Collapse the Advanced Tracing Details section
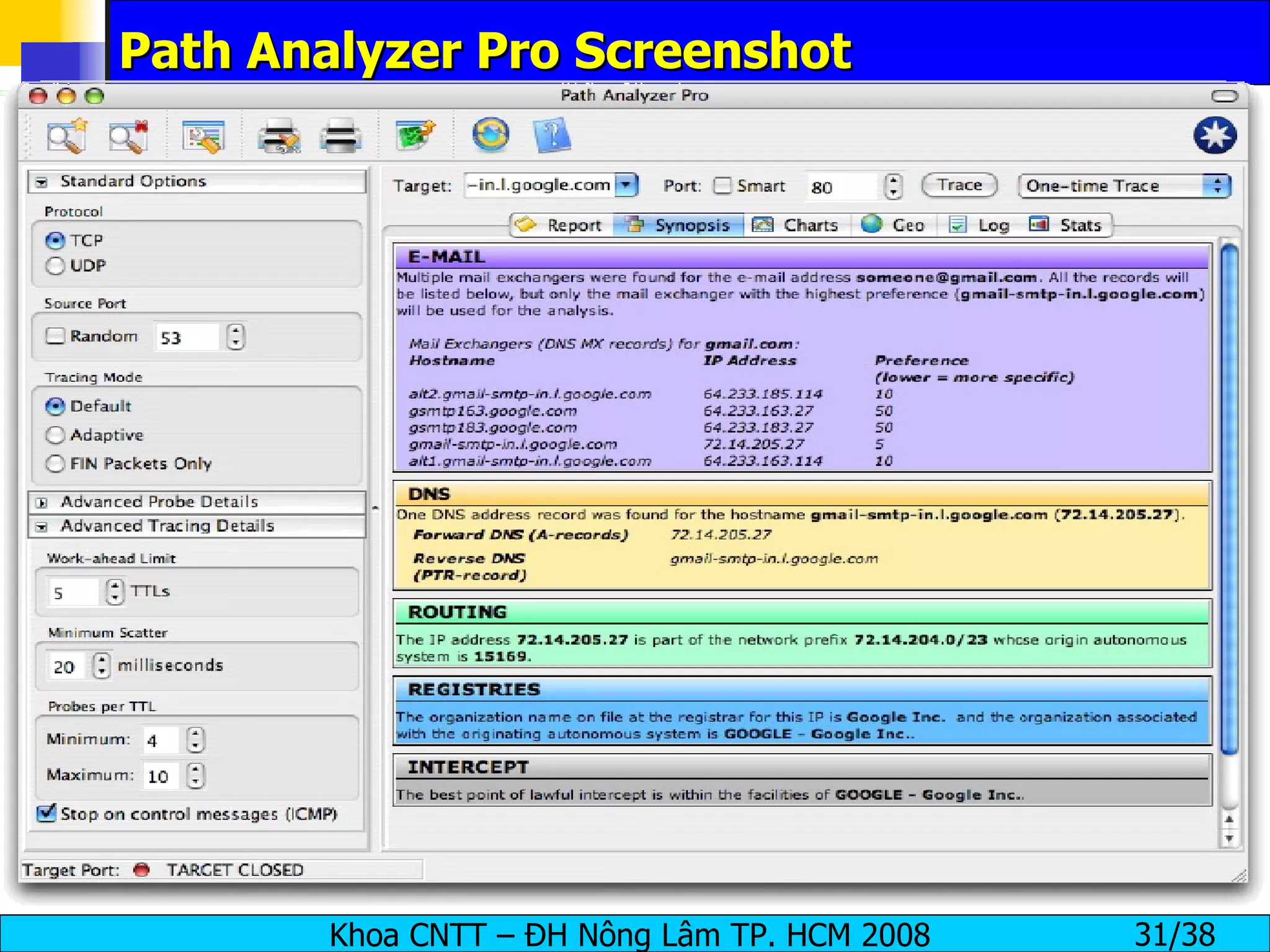This screenshot has height=952, width=1270. [42, 527]
